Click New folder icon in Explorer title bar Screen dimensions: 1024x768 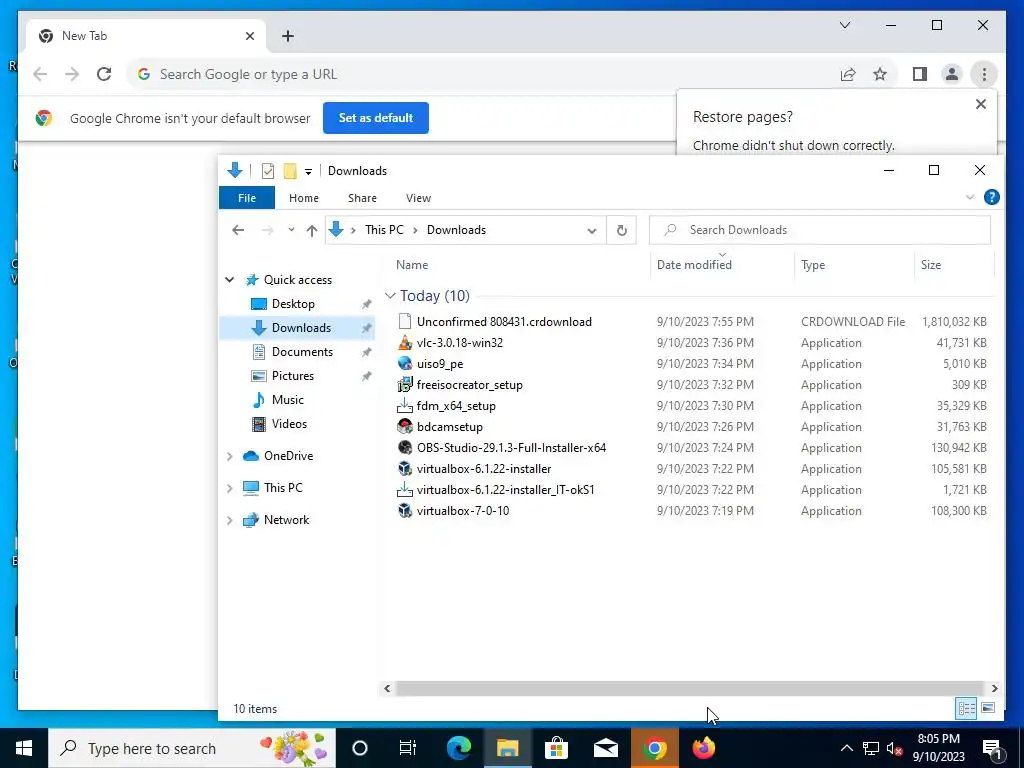point(290,170)
